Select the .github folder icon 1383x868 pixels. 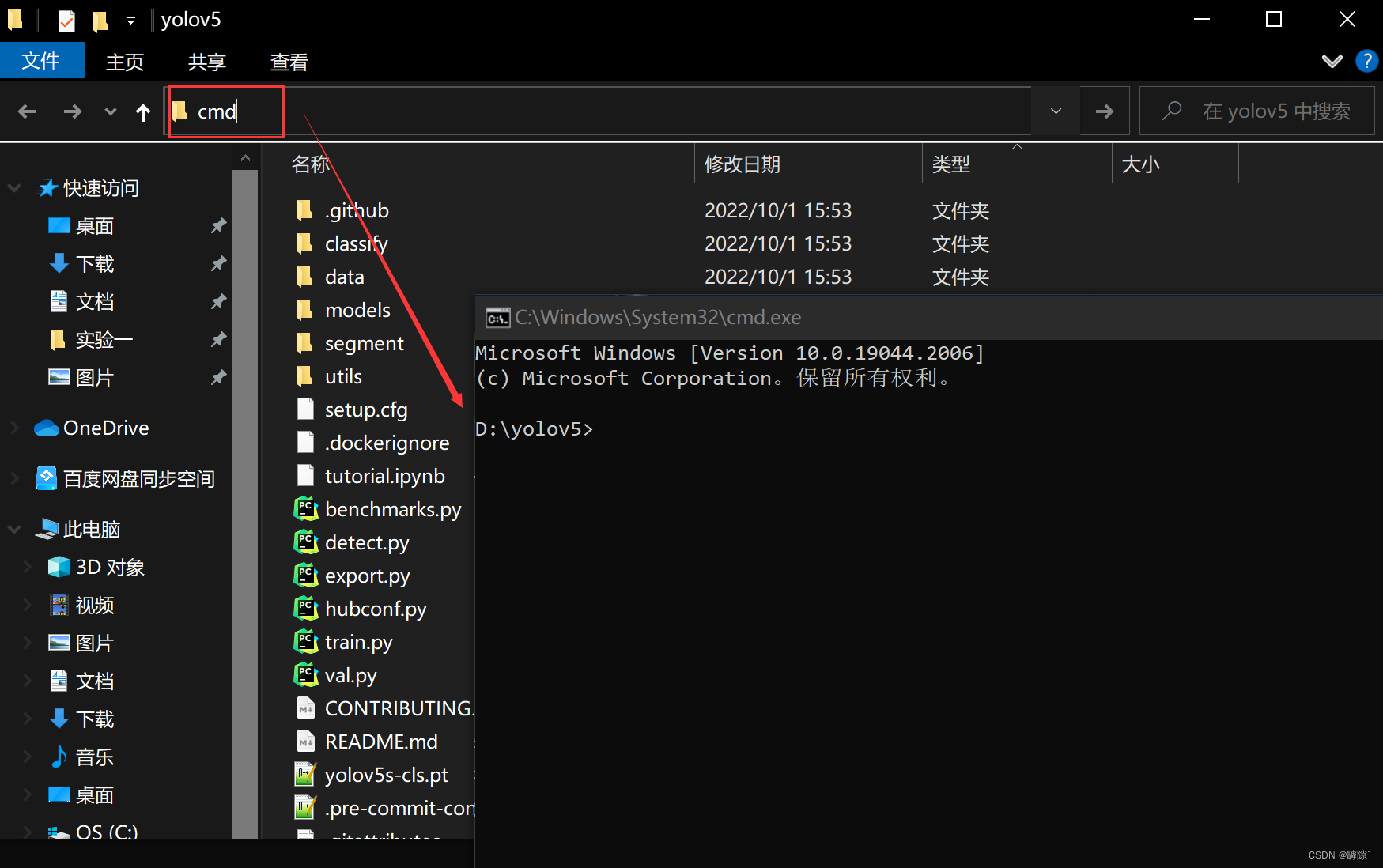coord(304,210)
